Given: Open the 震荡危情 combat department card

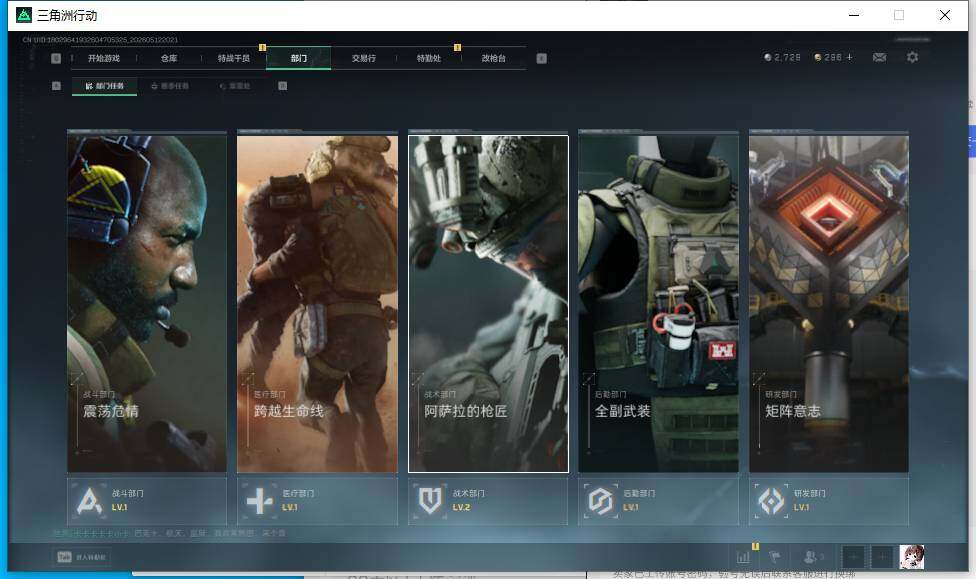Looking at the screenshot, I should pyautogui.click(x=147, y=303).
